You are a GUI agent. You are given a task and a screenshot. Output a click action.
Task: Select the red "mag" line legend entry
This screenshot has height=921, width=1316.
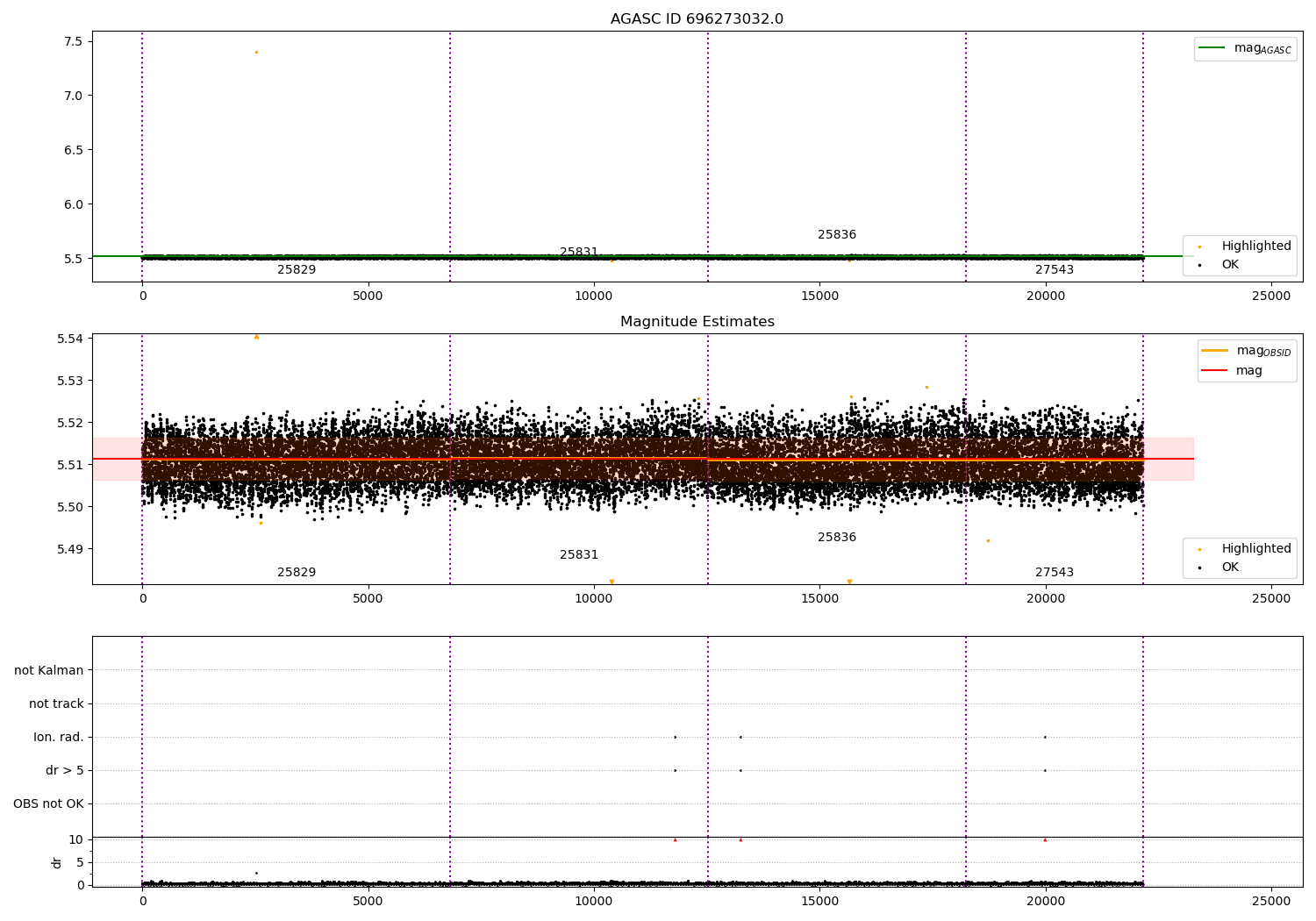pos(1232,370)
